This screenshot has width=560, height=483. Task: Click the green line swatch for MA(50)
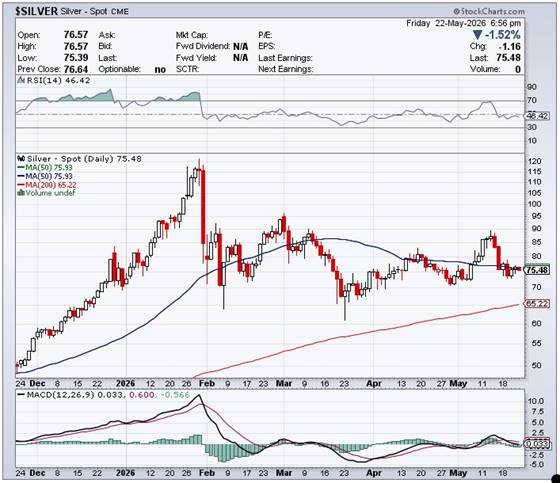[x=21, y=167]
